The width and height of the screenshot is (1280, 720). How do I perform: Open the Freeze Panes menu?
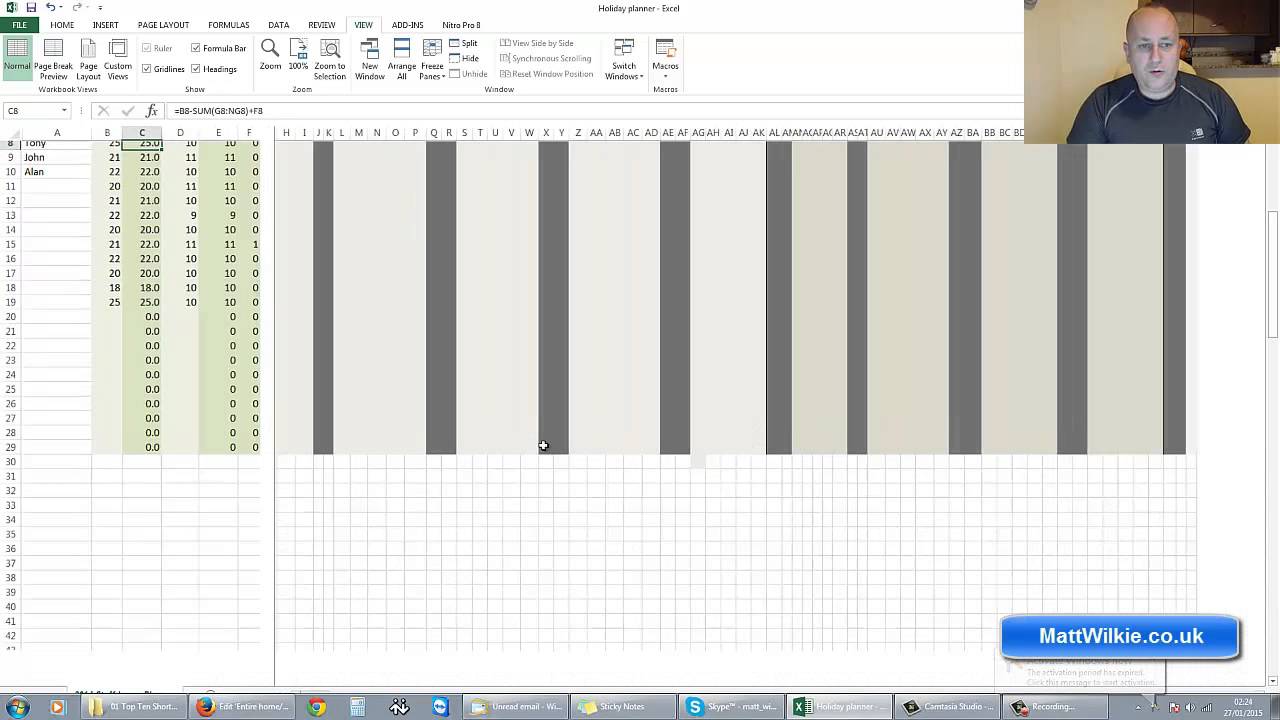[432, 59]
